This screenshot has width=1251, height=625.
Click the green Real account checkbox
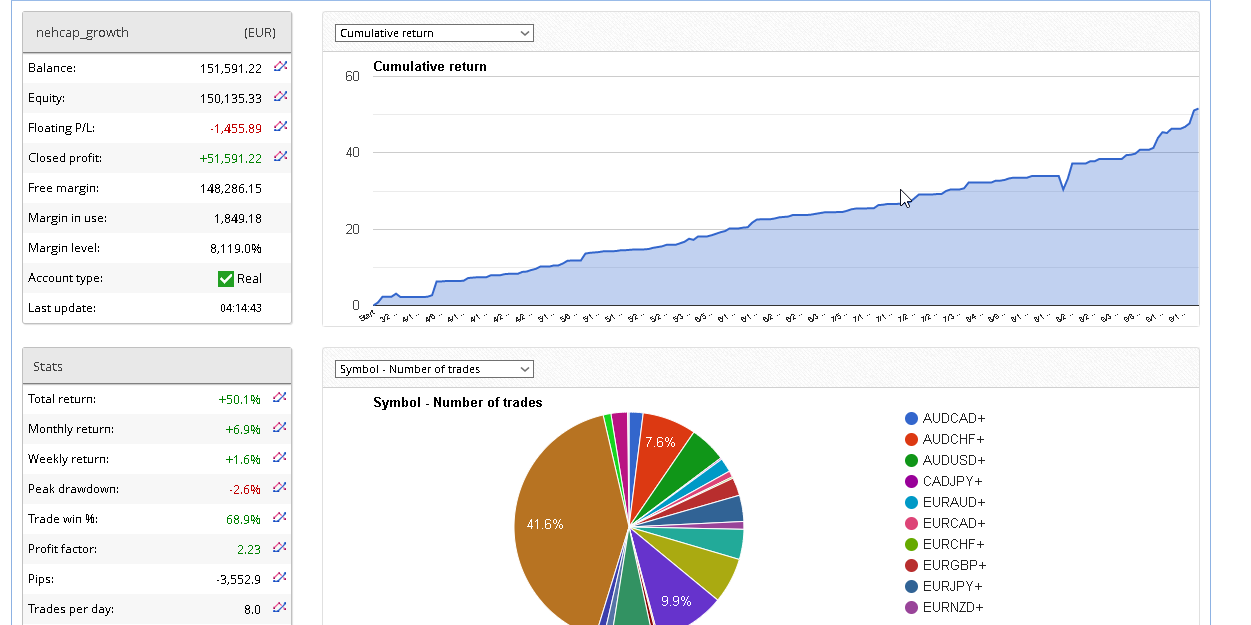225,279
